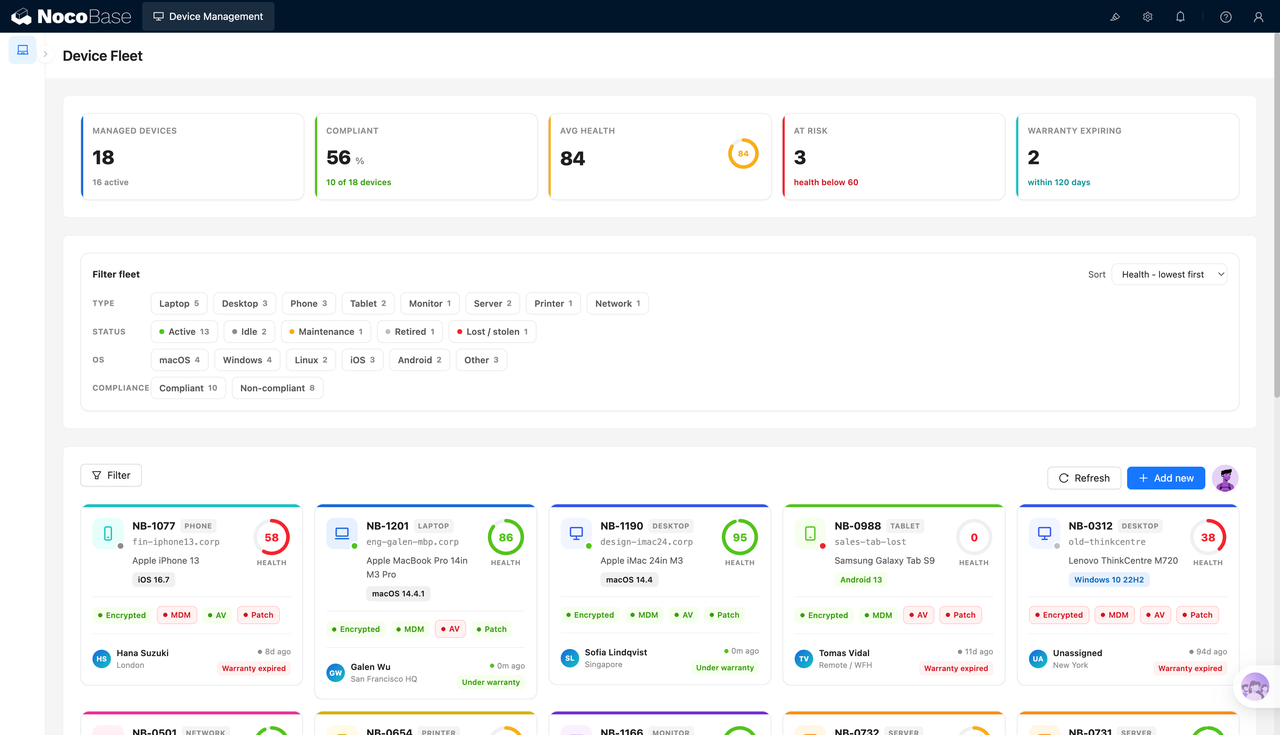This screenshot has width=1280, height=735.
Task: Open the At Risk stat card
Action: (894, 156)
